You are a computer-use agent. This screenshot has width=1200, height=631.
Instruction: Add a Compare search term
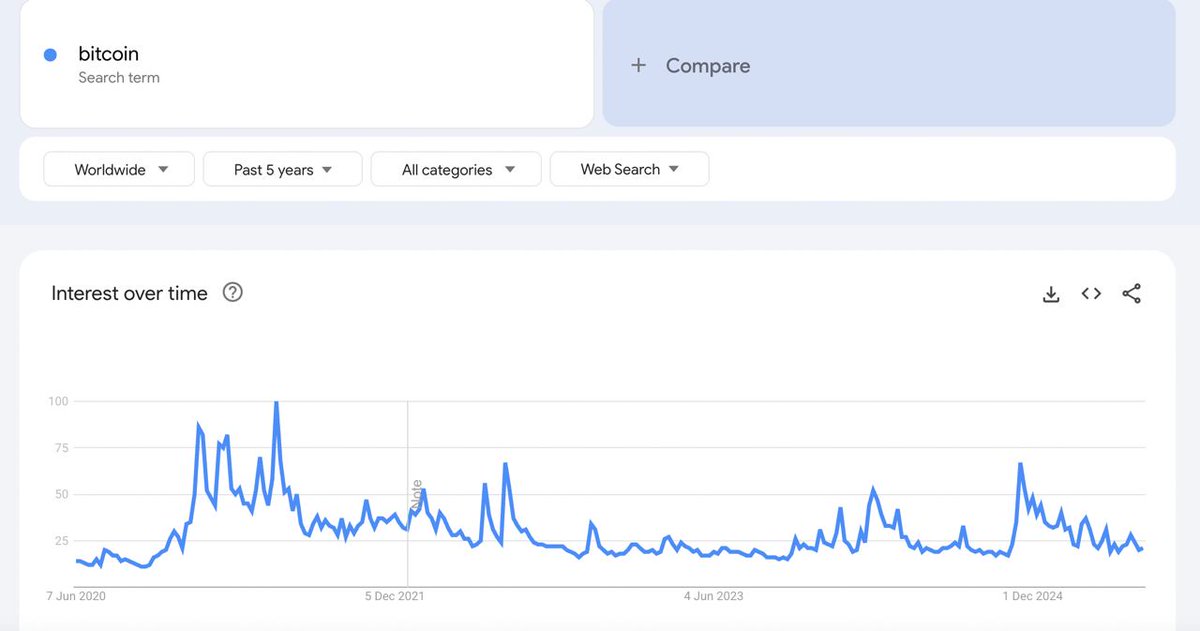(x=889, y=63)
